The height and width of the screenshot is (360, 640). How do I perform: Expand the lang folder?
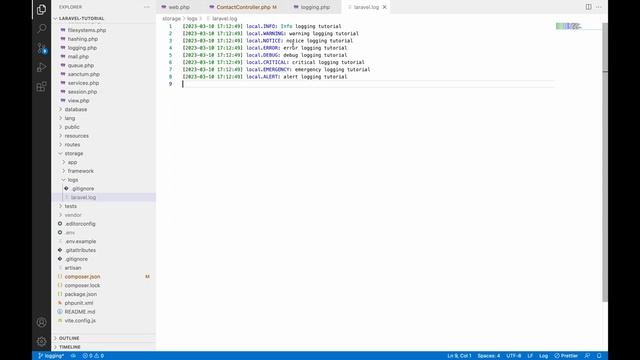(x=70, y=118)
